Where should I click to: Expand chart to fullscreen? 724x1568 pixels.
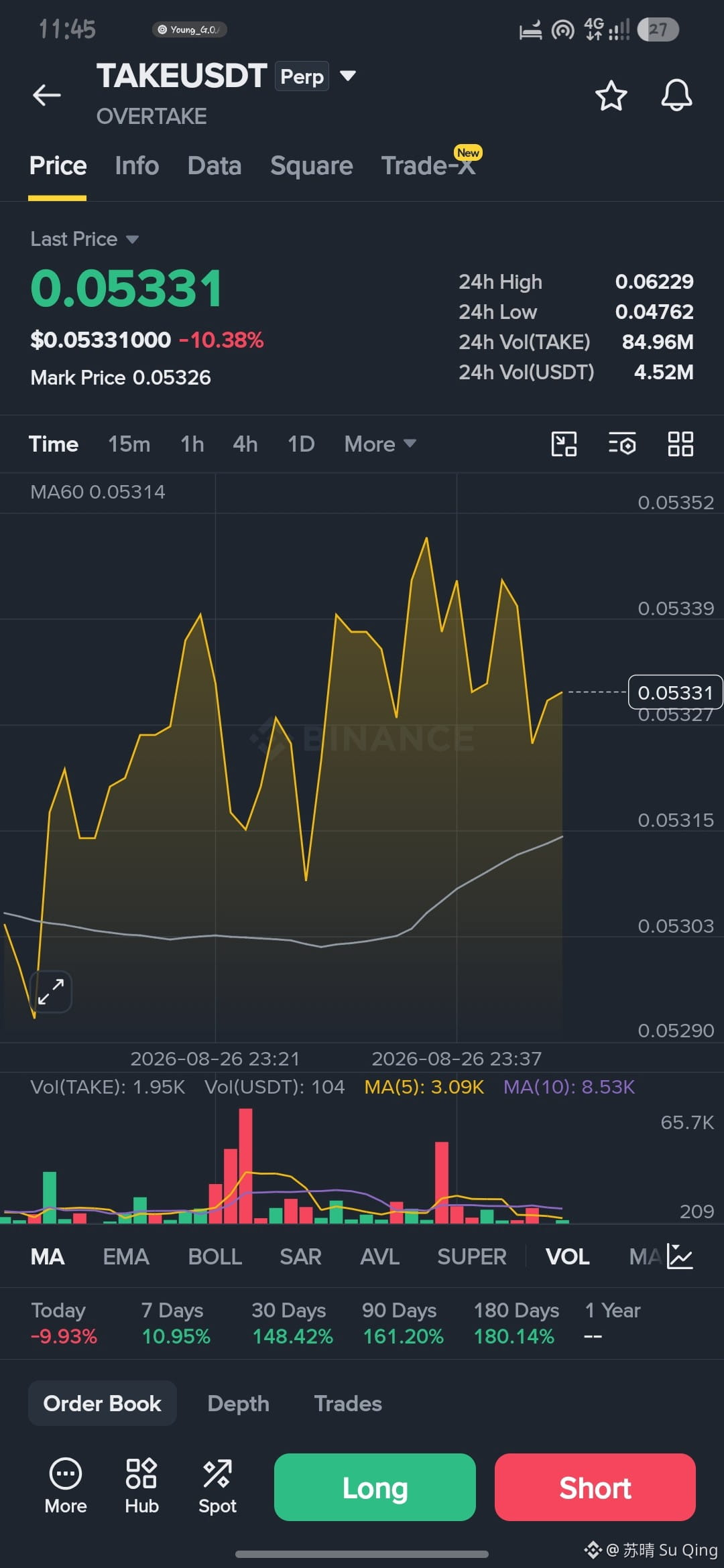coord(51,991)
